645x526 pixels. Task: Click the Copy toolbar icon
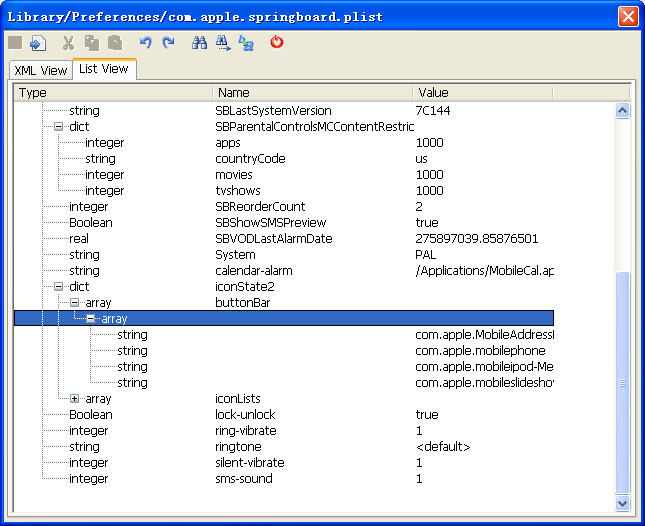92,43
